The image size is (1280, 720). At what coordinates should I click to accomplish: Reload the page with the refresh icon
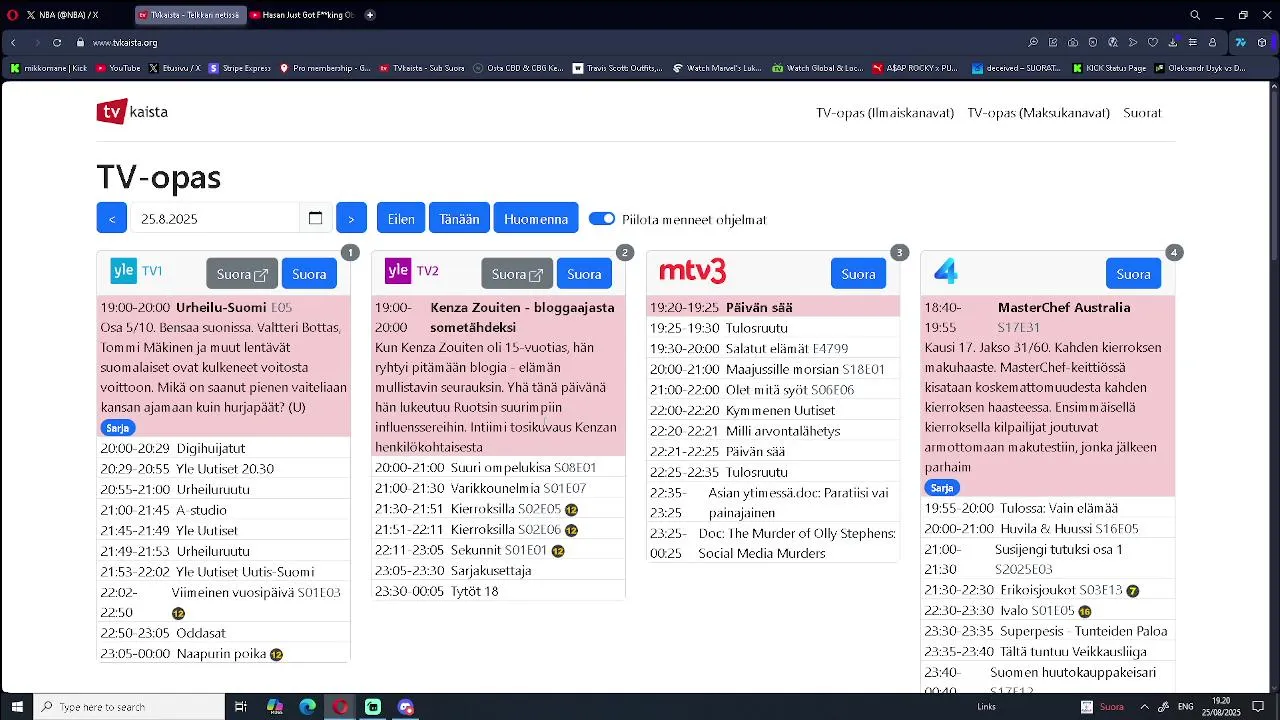(x=57, y=43)
